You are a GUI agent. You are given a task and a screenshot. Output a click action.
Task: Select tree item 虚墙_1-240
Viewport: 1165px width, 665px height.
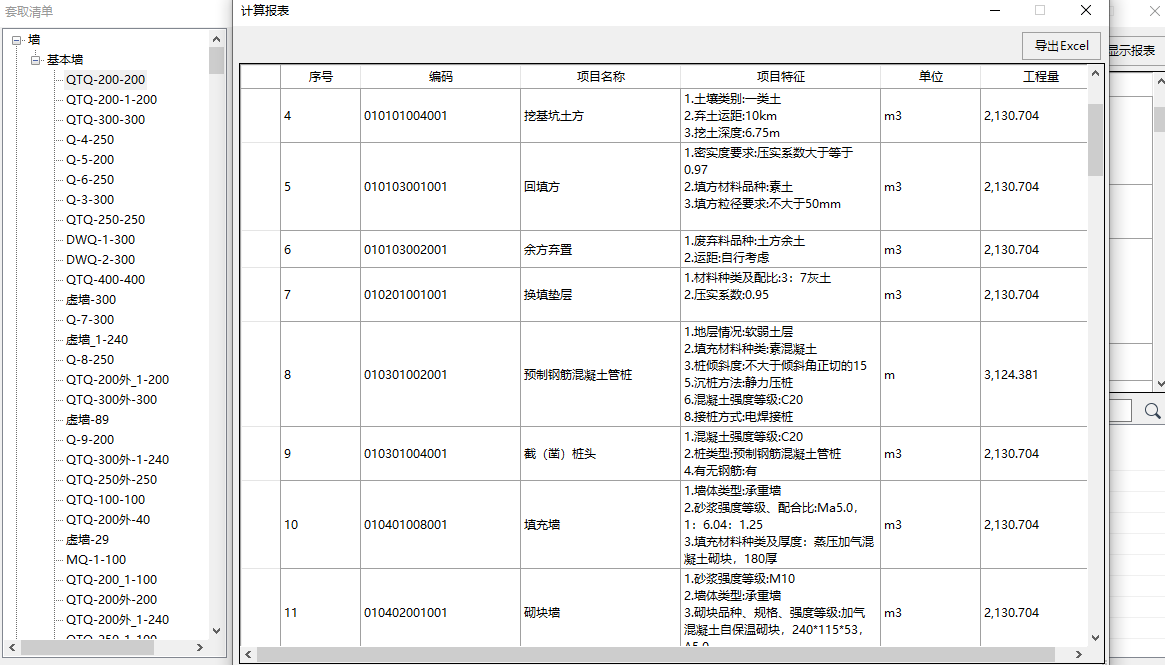[97, 340]
